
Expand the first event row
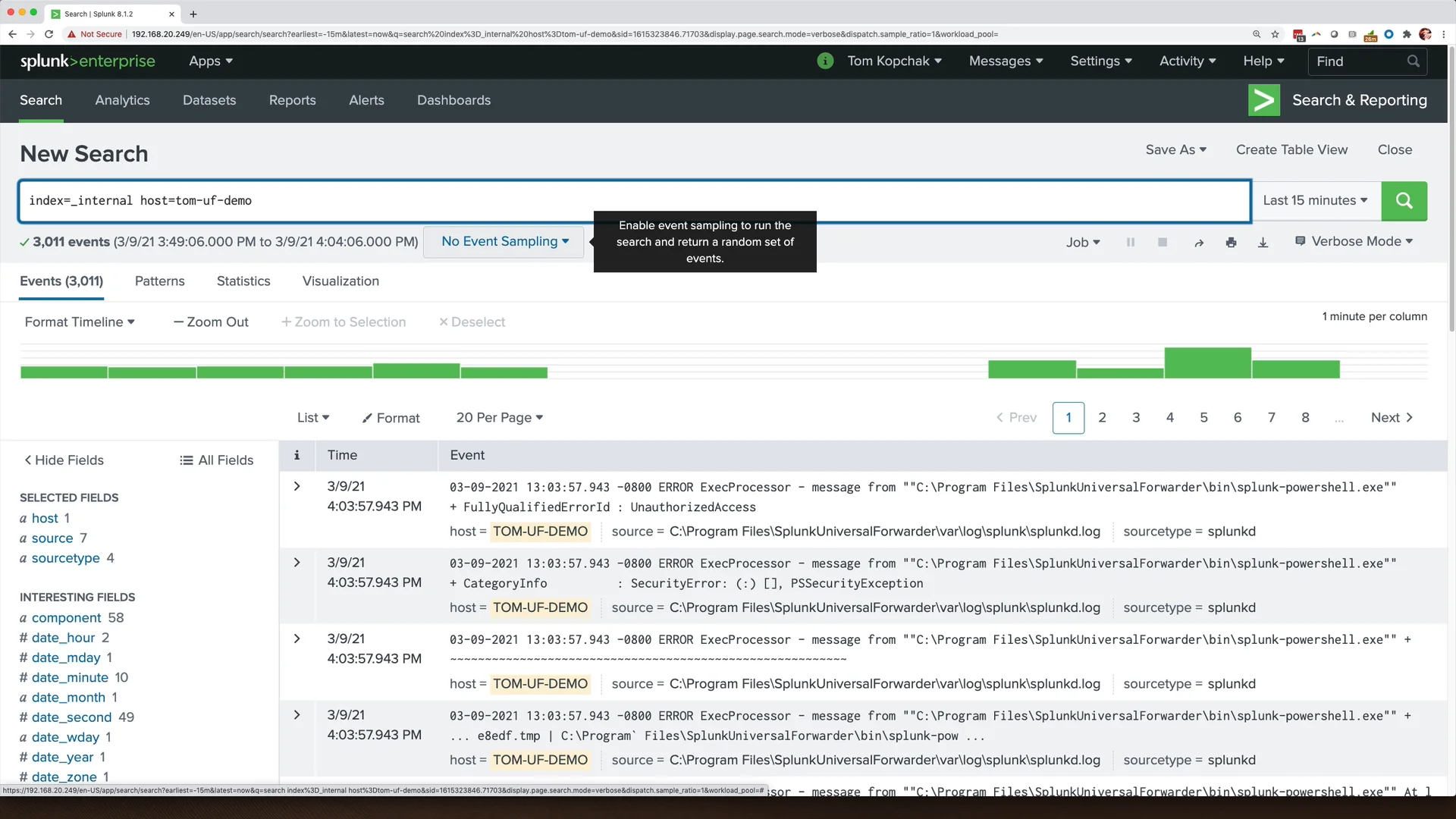[297, 486]
